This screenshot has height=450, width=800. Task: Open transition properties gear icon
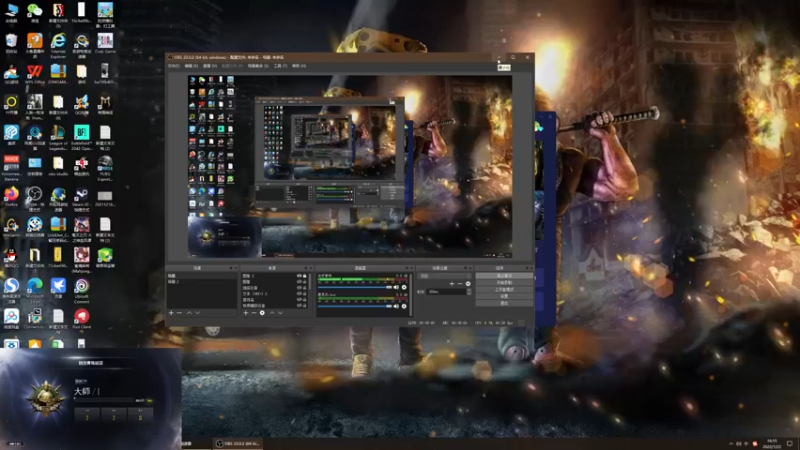(x=468, y=284)
